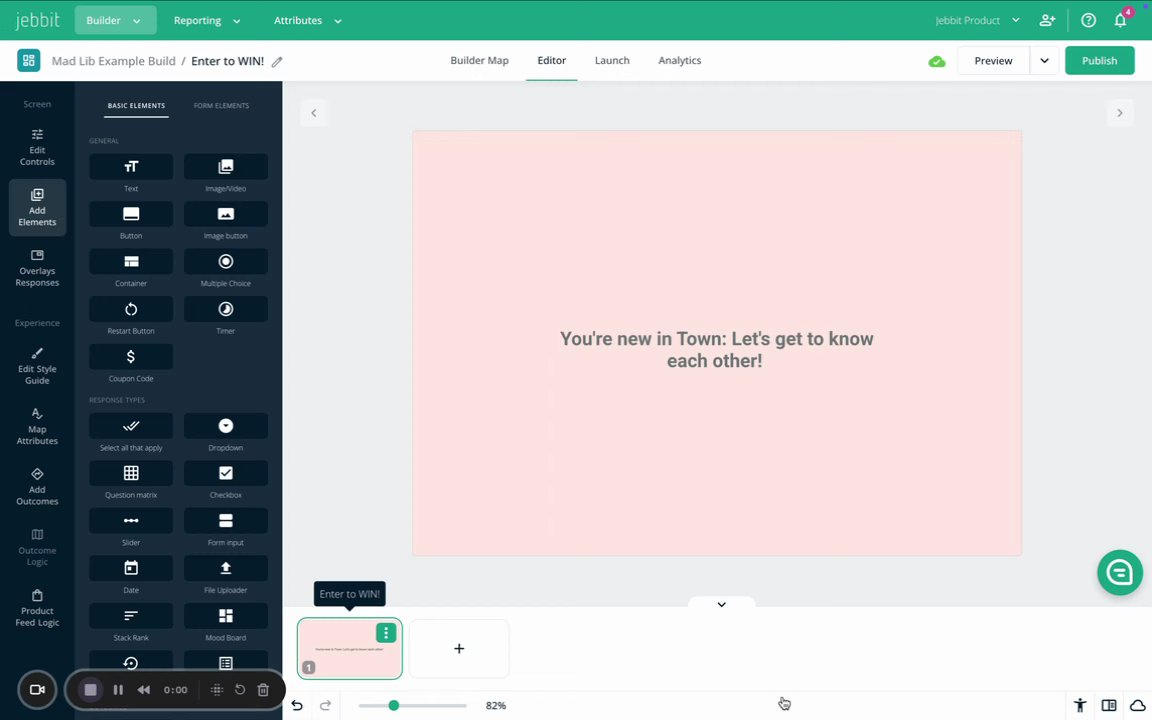Add a Mood Board element
The width and height of the screenshot is (1152, 720).
coord(226,616)
